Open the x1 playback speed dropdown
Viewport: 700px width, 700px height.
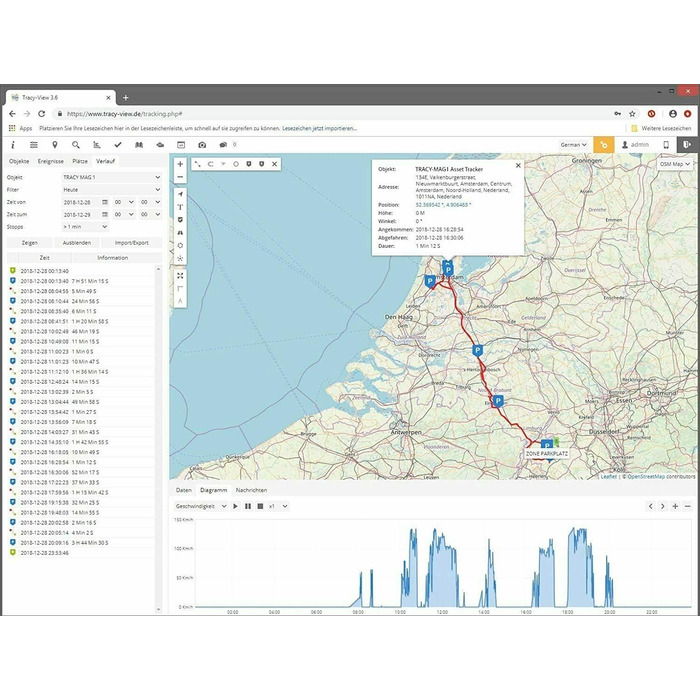point(278,506)
